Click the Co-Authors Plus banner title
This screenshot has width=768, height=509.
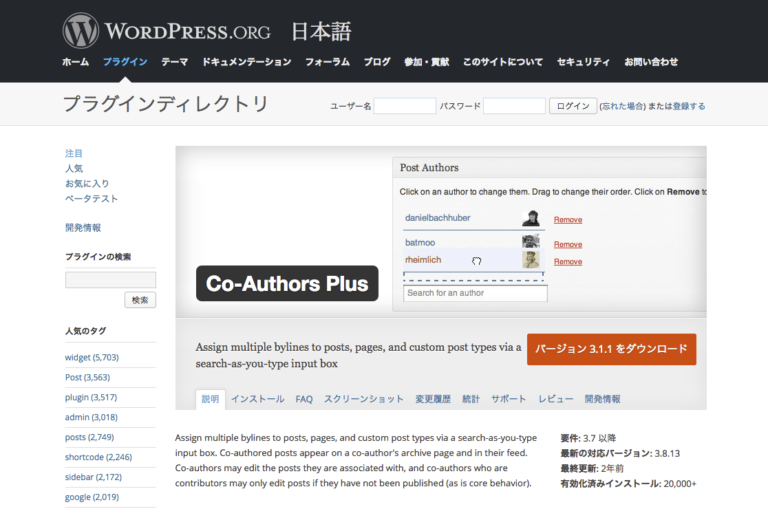[287, 284]
